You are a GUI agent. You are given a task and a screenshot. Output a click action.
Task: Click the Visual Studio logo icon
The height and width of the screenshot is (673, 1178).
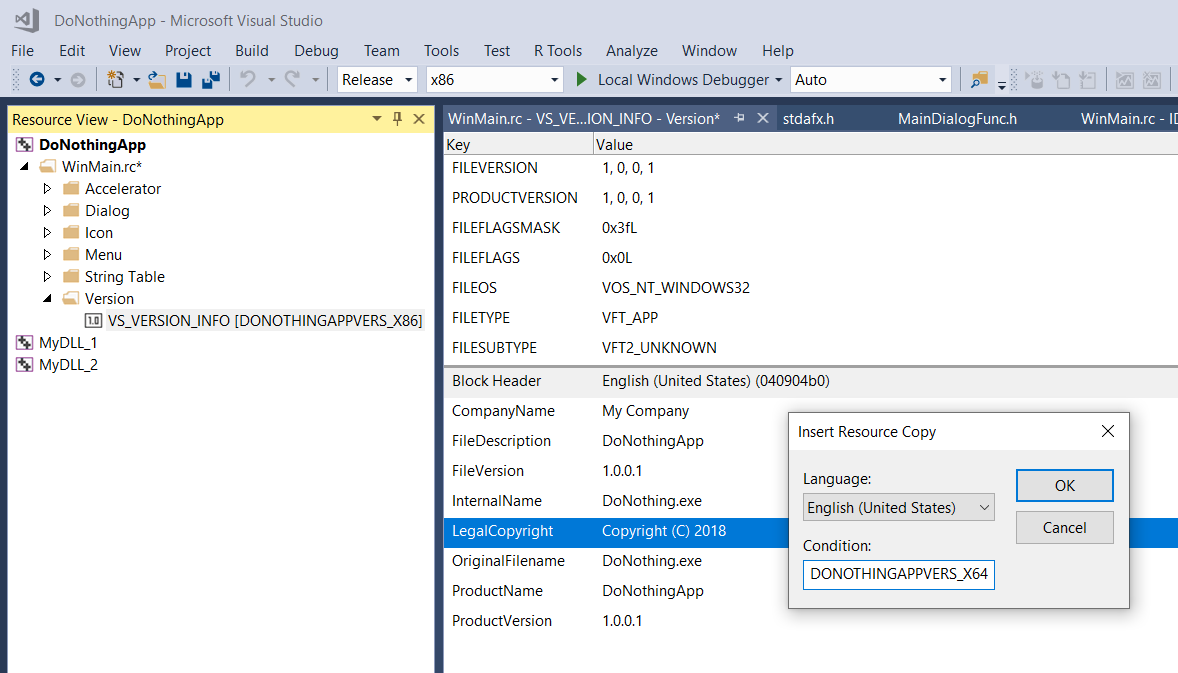[27, 20]
